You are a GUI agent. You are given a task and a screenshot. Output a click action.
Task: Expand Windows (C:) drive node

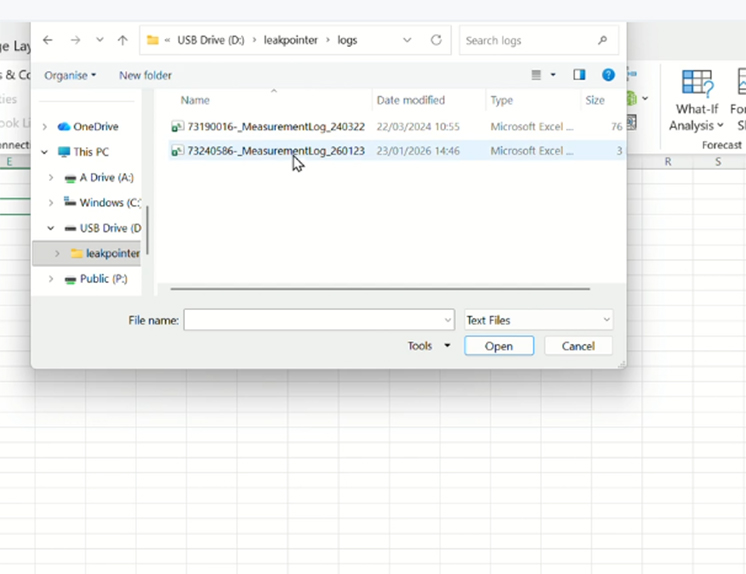pyautogui.click(x=51, y=203)
